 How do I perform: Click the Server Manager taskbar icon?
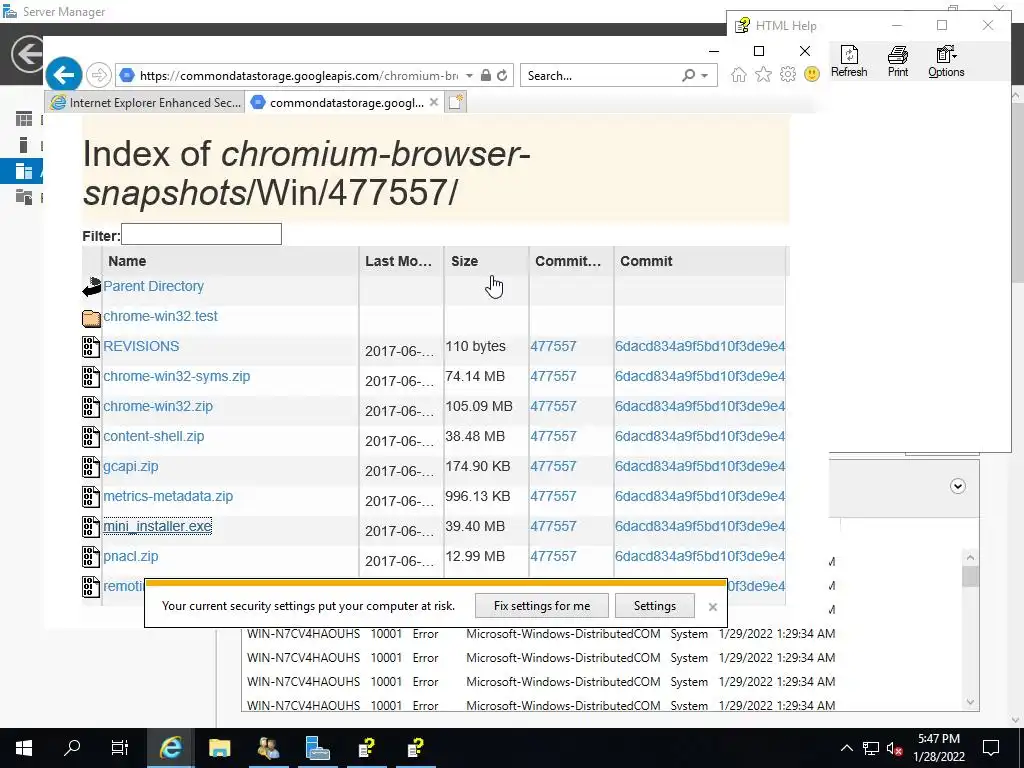tap(317, 748)
